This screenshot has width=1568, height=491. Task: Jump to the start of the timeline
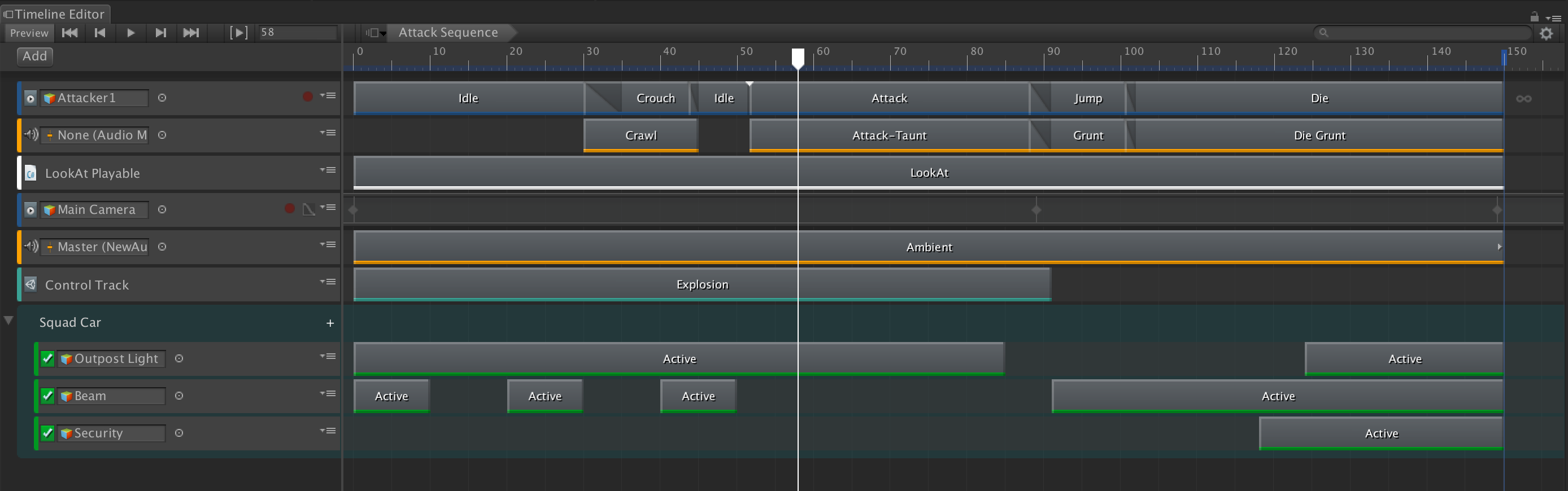(70, 33)
